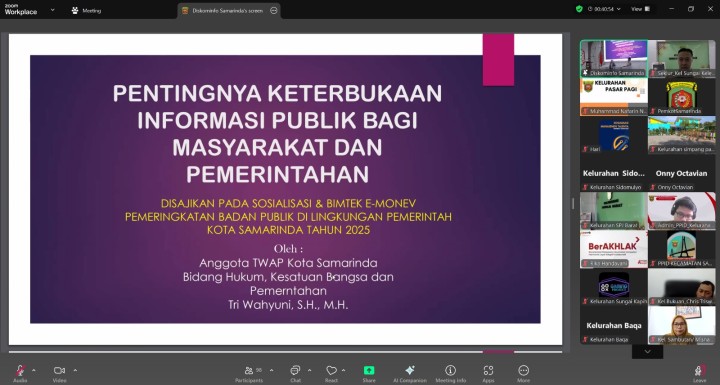Open the Participants panel
This screenshot has width=720, height=385.
click(x=249, y=373)
